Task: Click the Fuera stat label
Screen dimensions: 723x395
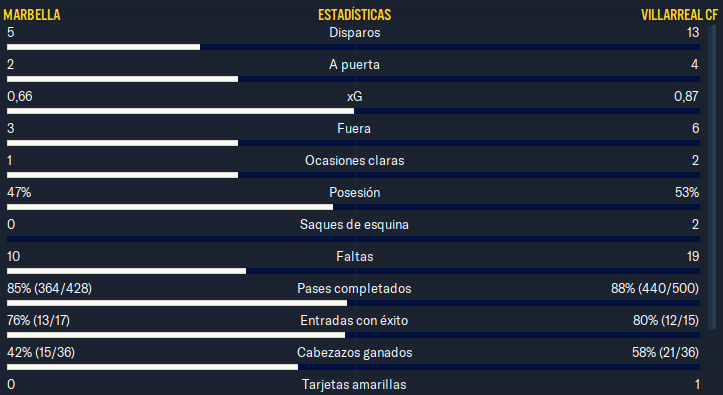Action: [354, 129]
